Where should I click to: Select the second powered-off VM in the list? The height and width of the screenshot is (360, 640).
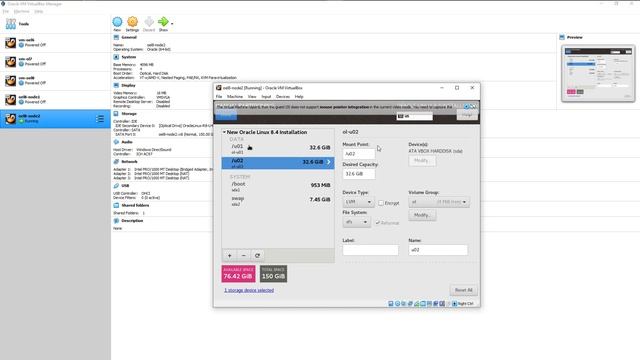pyautogui.click(x=55, y=62)
